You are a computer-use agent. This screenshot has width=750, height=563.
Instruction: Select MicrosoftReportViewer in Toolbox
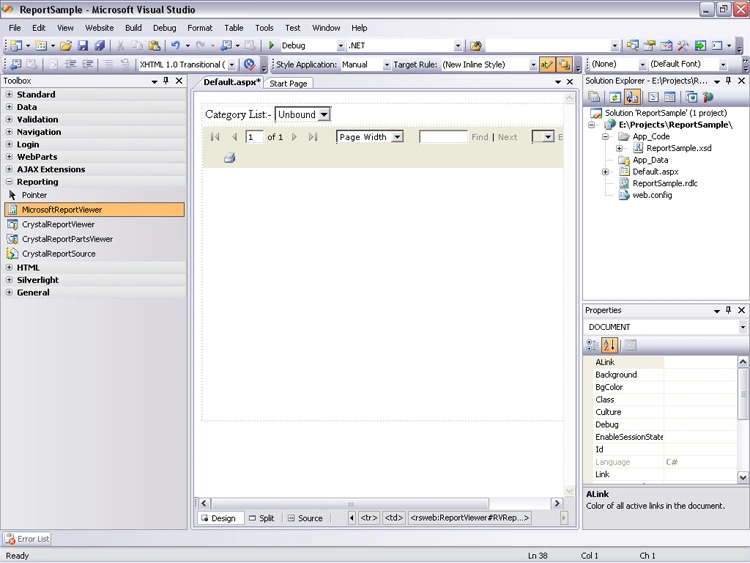[x=94, y=210]
